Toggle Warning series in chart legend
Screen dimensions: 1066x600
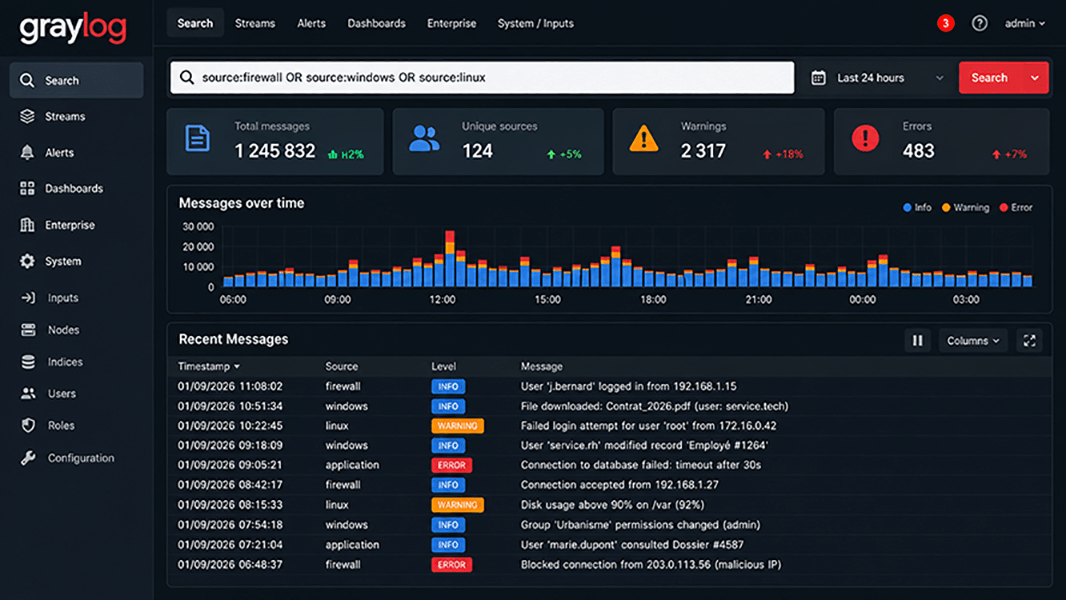[x=965, y=207]
